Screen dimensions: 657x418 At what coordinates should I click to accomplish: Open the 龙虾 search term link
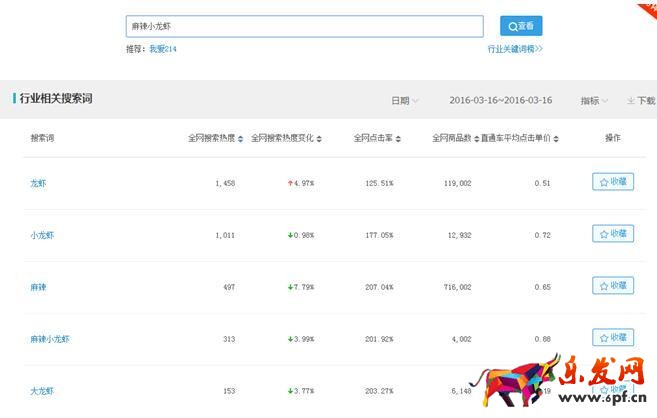39,183
